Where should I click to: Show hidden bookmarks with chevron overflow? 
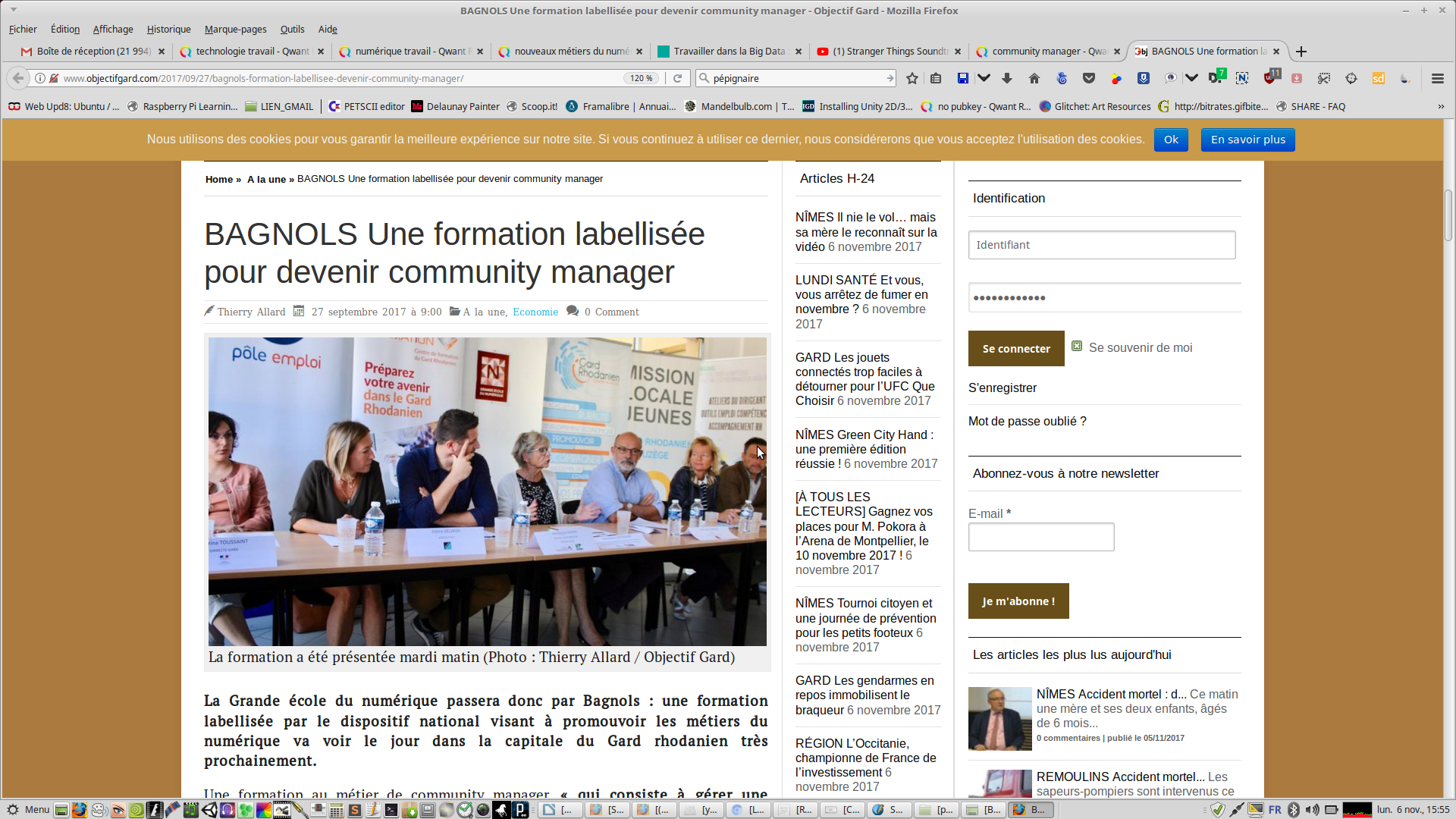pyautogui.click(x=1441, y=107)
